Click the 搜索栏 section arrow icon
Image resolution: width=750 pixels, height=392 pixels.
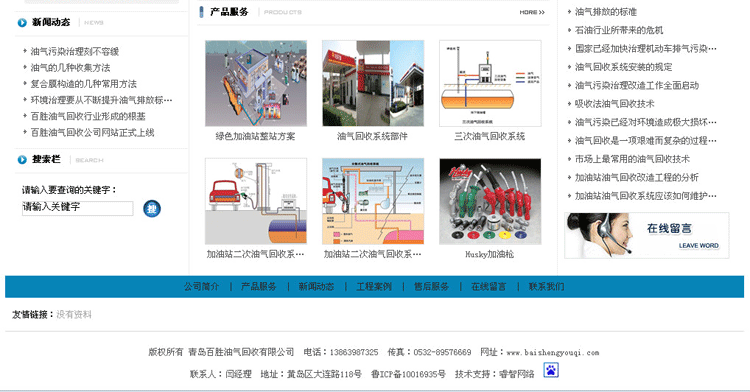point(22,160)
